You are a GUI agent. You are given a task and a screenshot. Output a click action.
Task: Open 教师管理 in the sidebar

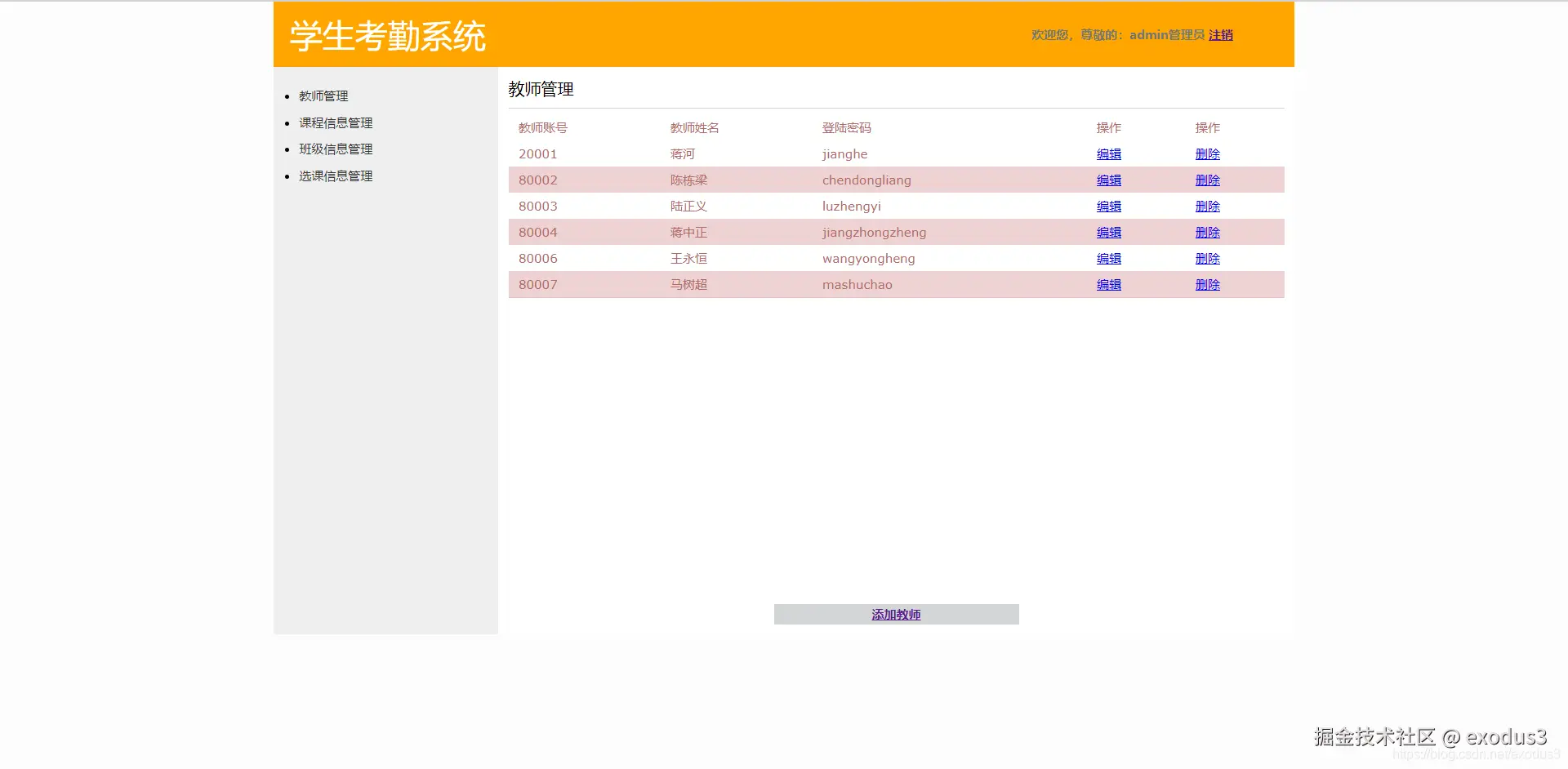[x=323, y=96]
